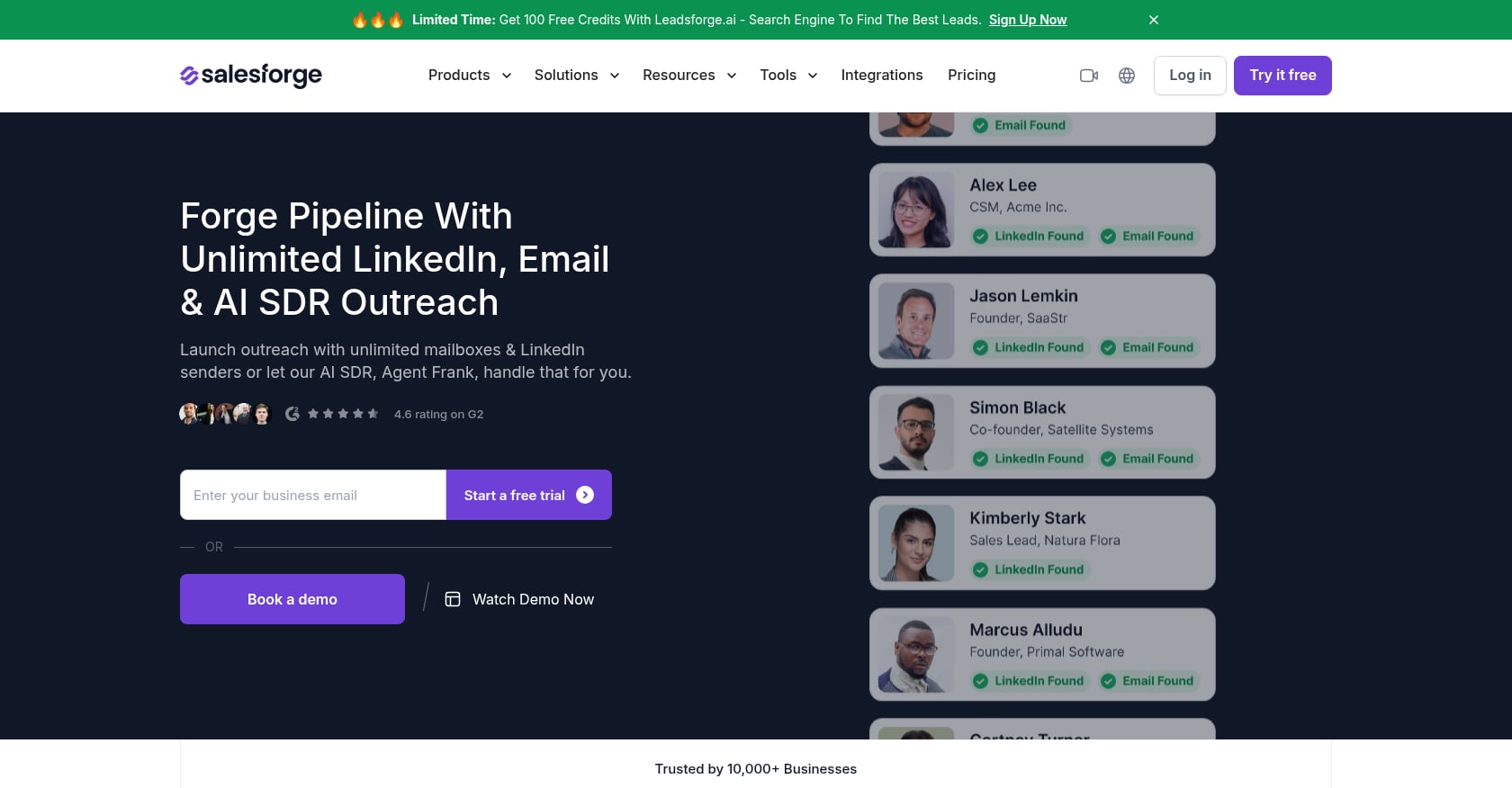Click the name 'Jason Lemkin'
1512x788 pixels.
pos(1023,296)
